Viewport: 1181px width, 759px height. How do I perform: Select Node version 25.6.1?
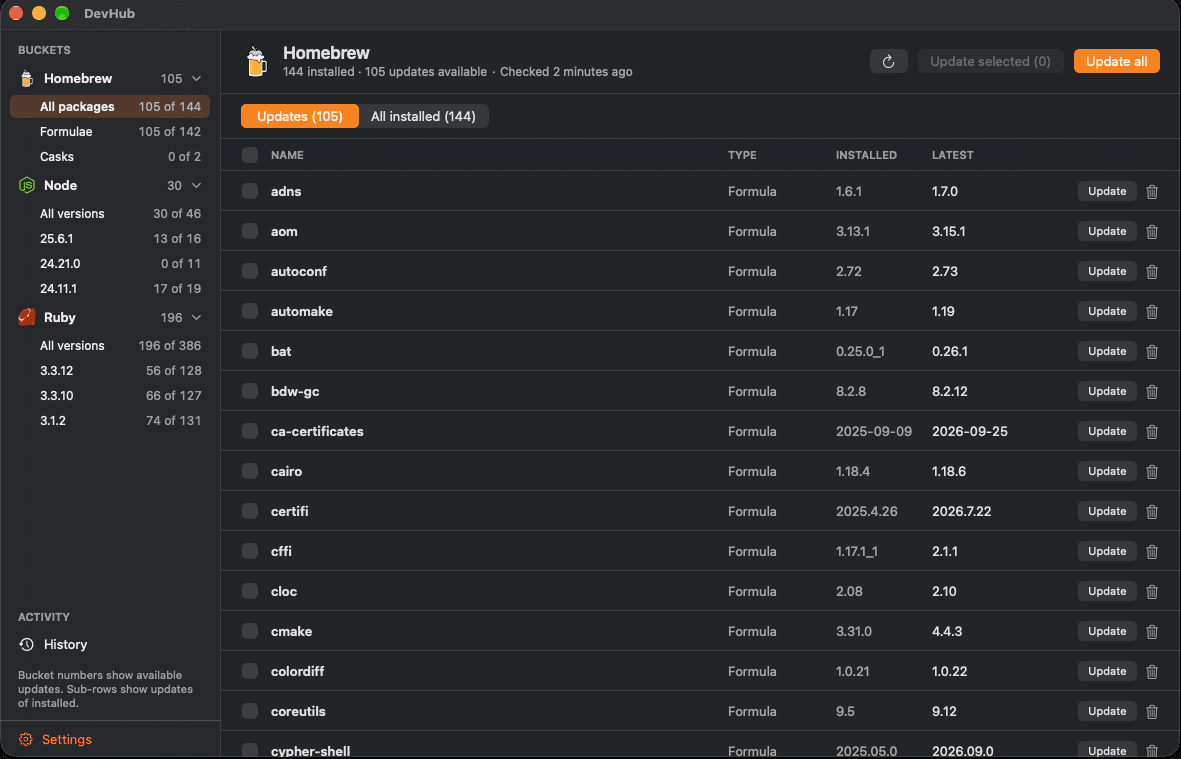tap(110, 239)
